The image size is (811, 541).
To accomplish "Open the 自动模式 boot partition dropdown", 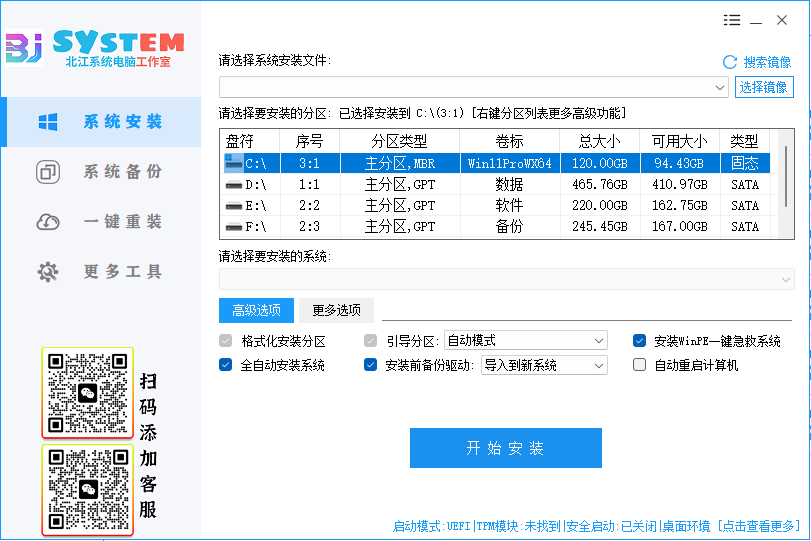I will [525, 340].
